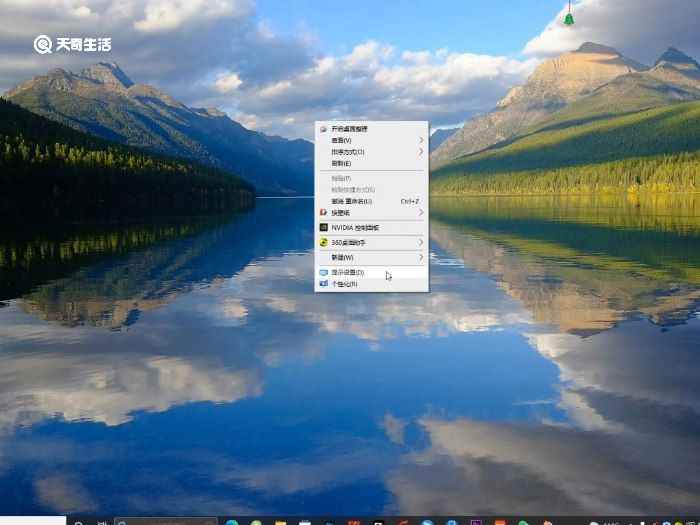Select the 粘贴(P) menu entry
700x525 pixels.
341,178
